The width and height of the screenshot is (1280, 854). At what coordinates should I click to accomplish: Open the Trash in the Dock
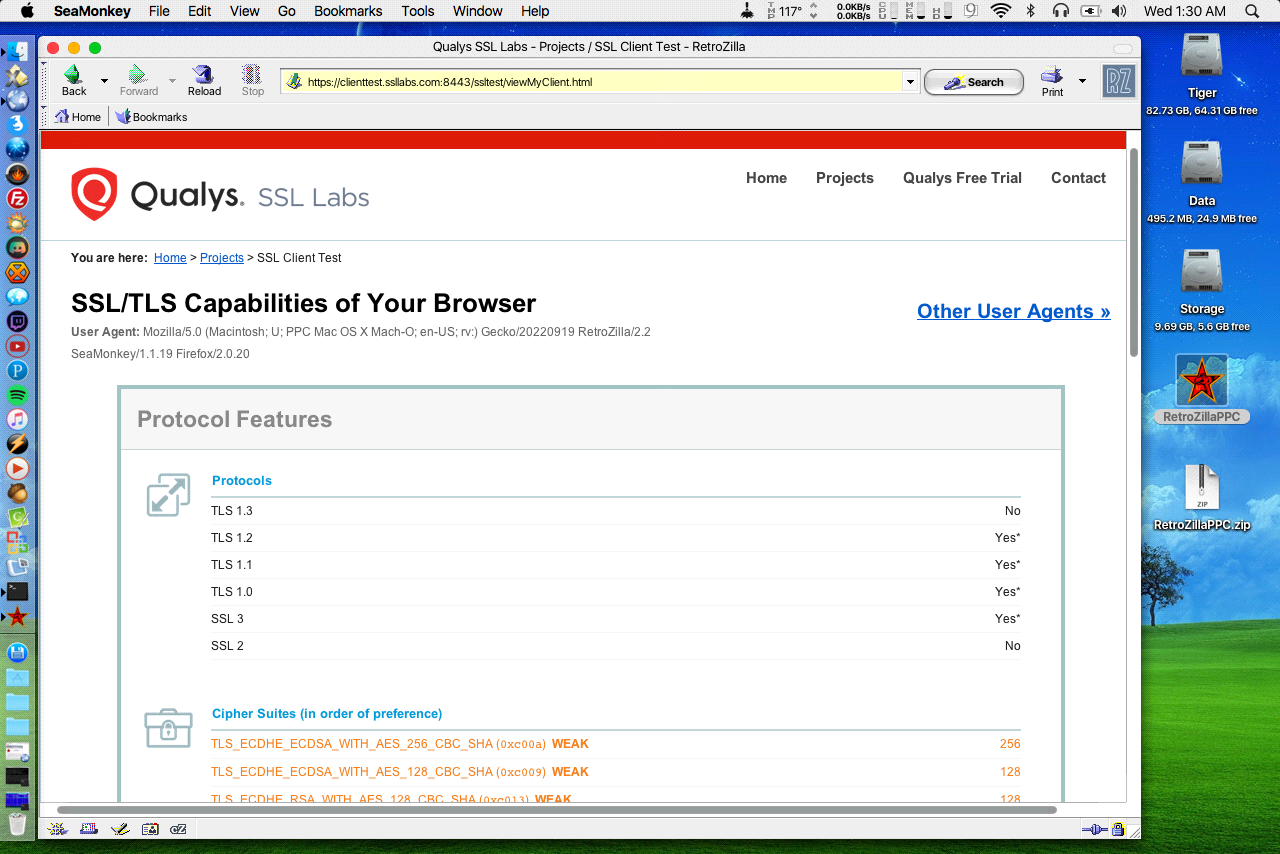(x=17, y=824)
